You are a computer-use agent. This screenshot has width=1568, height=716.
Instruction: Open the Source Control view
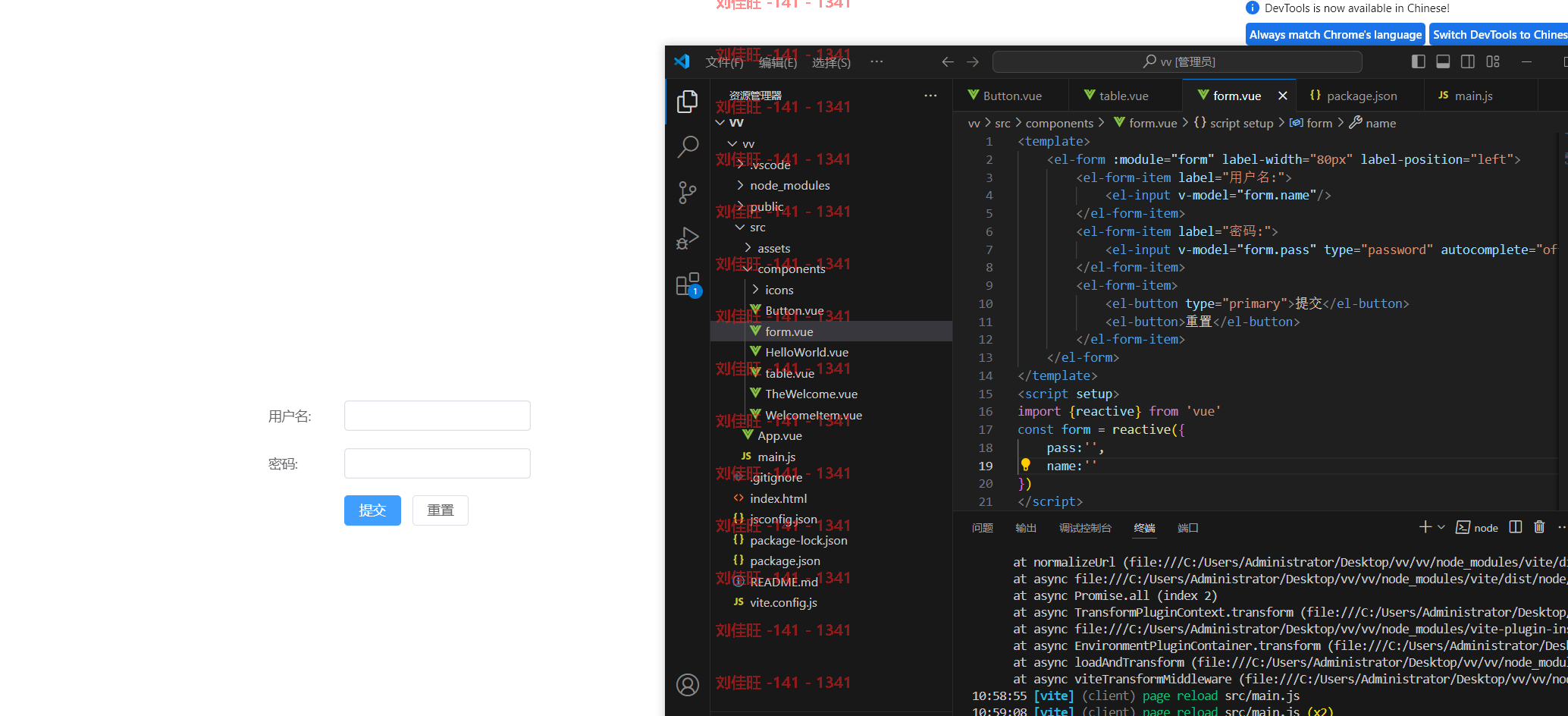687,193
